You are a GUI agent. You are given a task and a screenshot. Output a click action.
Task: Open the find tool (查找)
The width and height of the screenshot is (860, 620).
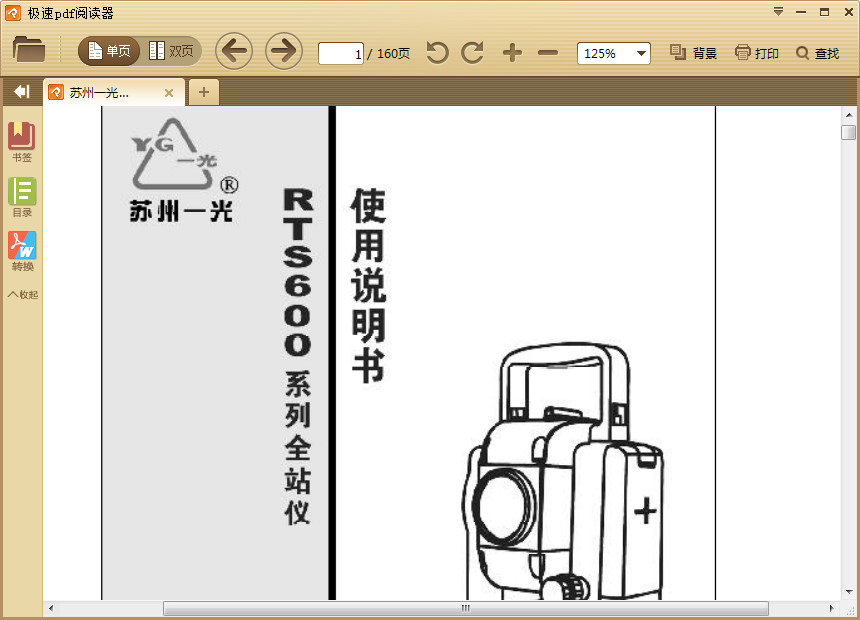click(817, 53)
